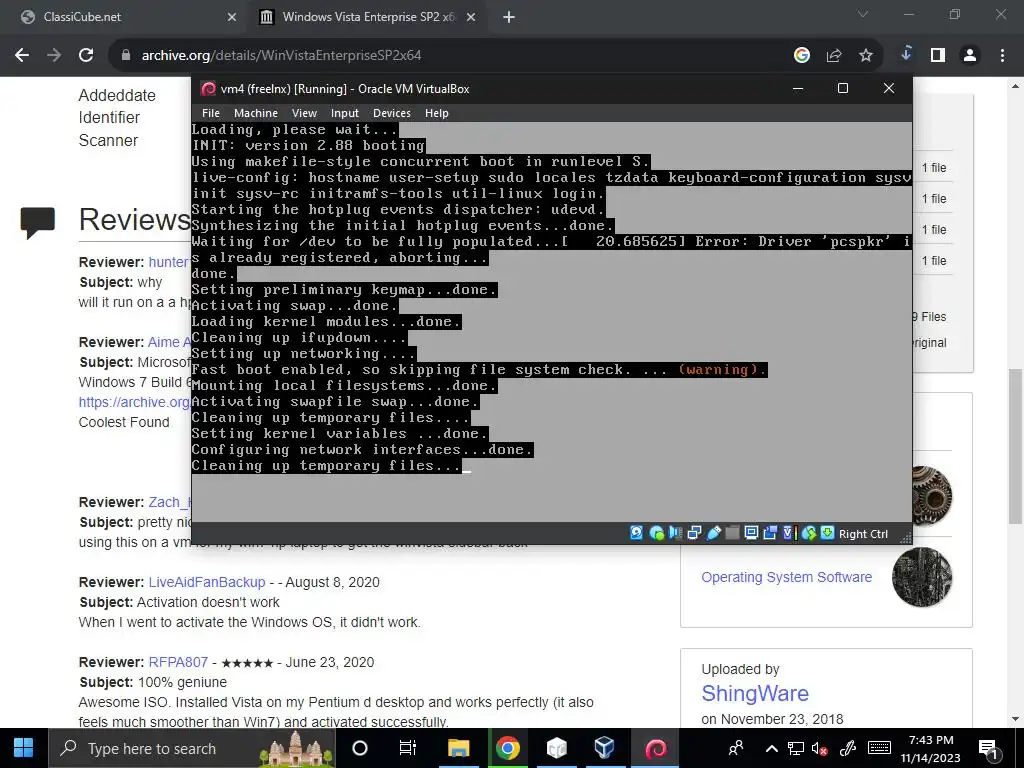This screenshot has height=768, width=1024.
Task: Share this page from Chrome toolbar
Action: click(x=834, y=56)
